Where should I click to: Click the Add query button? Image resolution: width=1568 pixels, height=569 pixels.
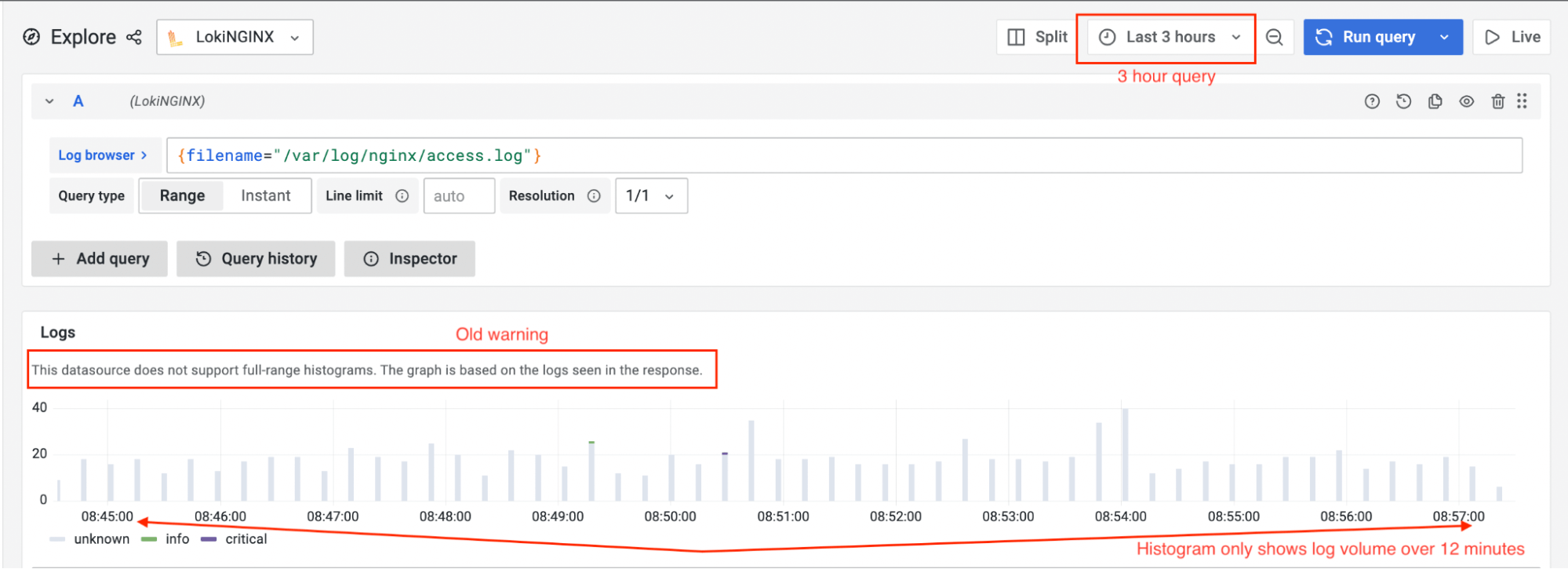click(x=100, y=259)
